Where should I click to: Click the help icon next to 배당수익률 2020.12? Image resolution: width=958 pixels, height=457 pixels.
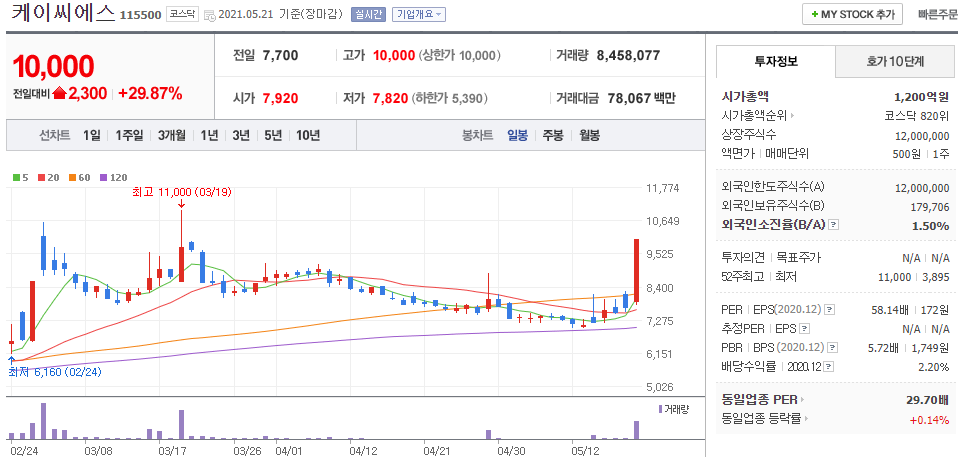[829, 367]
